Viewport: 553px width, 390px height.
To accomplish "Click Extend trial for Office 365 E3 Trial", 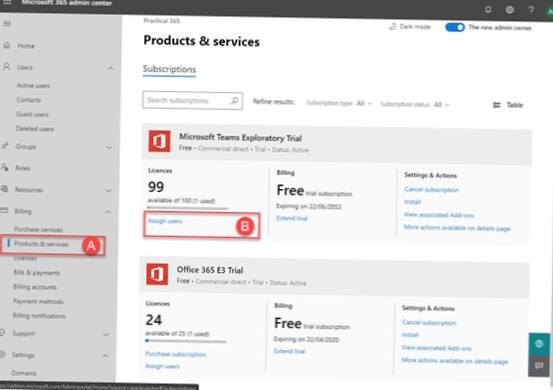I will click(290, 351).
